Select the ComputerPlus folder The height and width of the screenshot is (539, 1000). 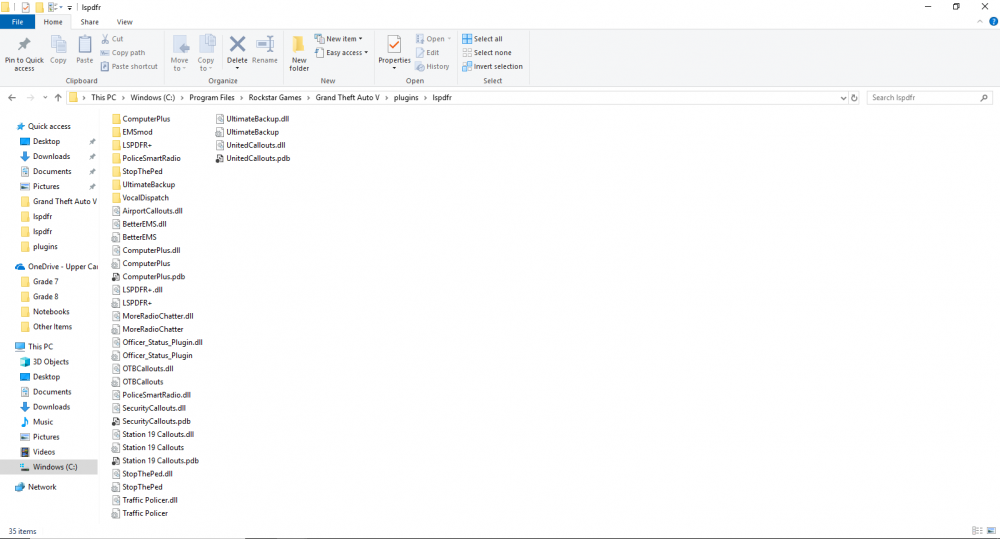(146, 119)
